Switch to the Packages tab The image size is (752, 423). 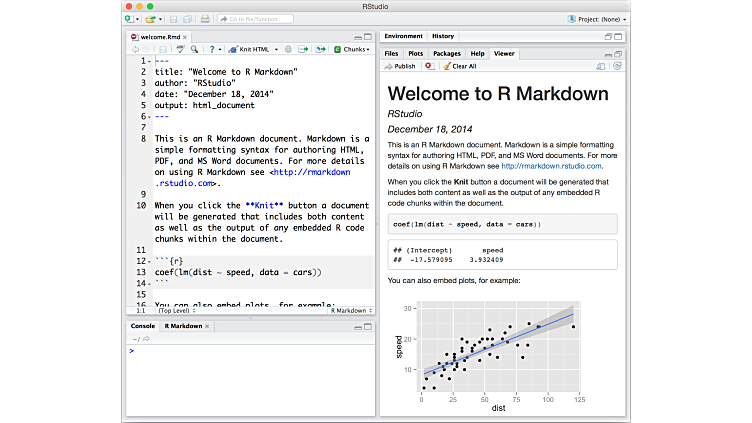coord(447,53)
